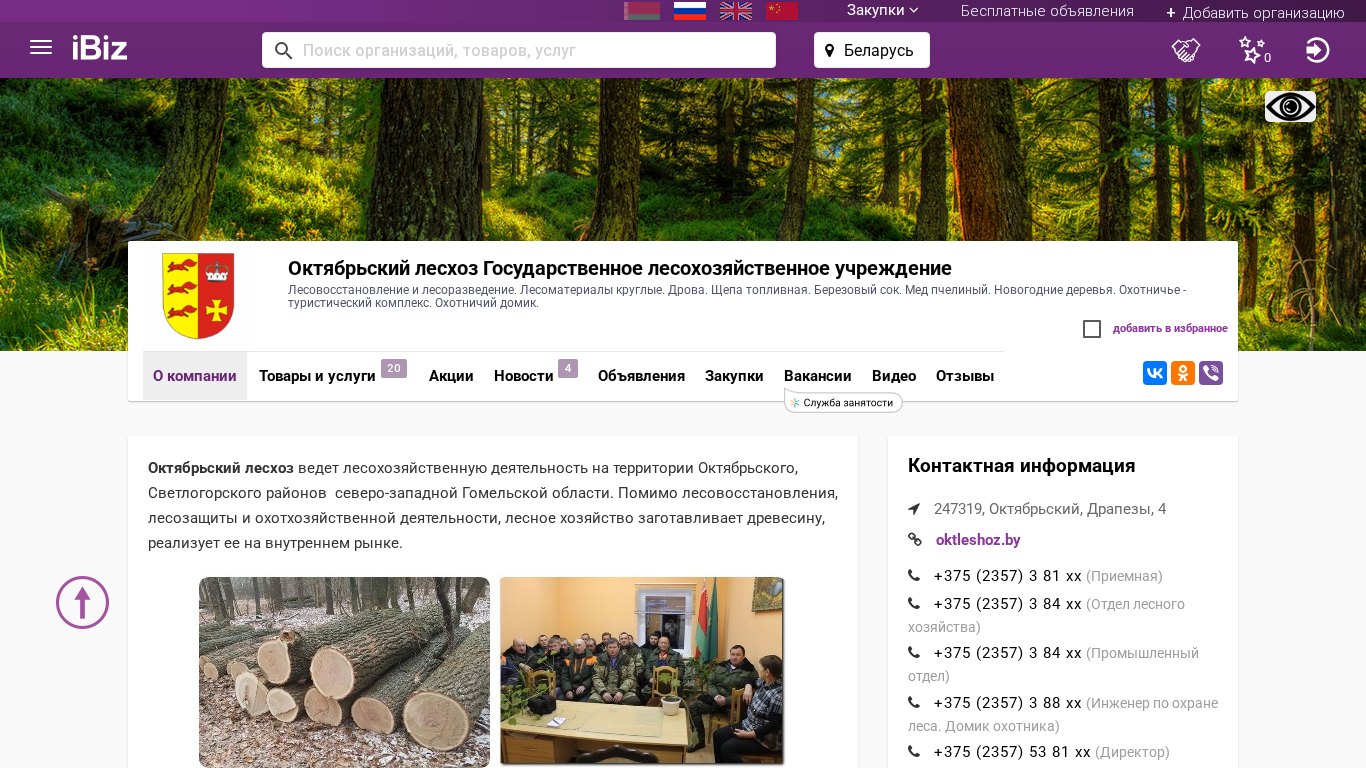This screenshot has width=1366, height=768.
Task: Switch to the Видео tab
Action: tap(894, 376)
